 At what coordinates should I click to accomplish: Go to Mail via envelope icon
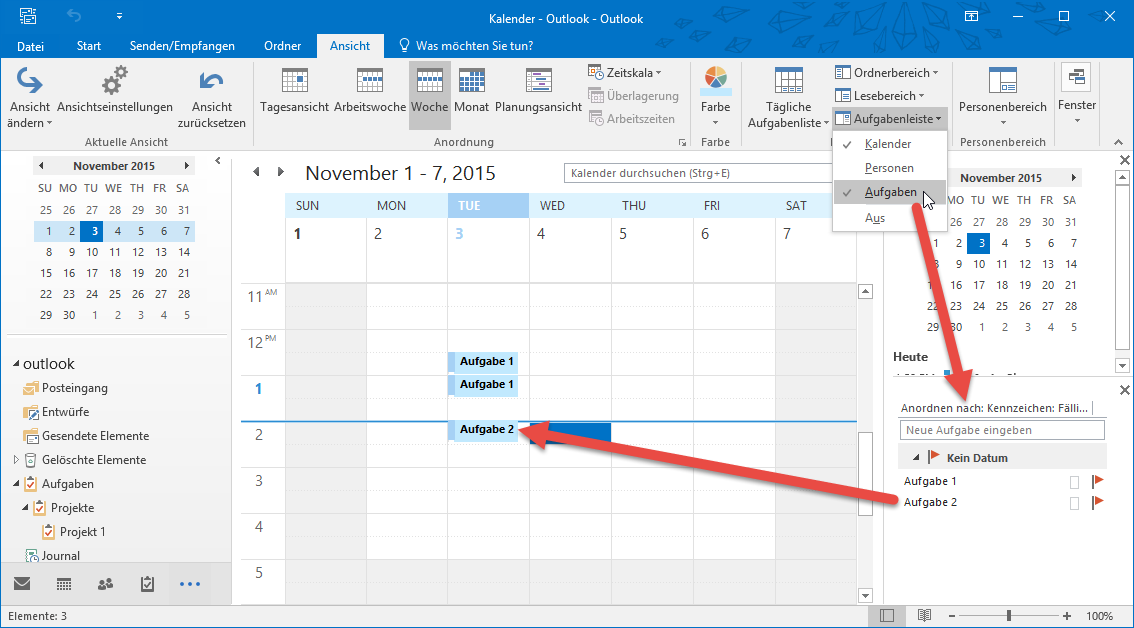[22, 584]
